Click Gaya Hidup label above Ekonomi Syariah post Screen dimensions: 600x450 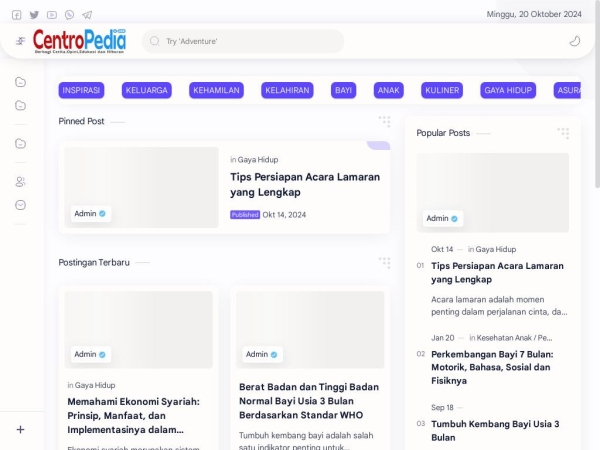point(95,385)
